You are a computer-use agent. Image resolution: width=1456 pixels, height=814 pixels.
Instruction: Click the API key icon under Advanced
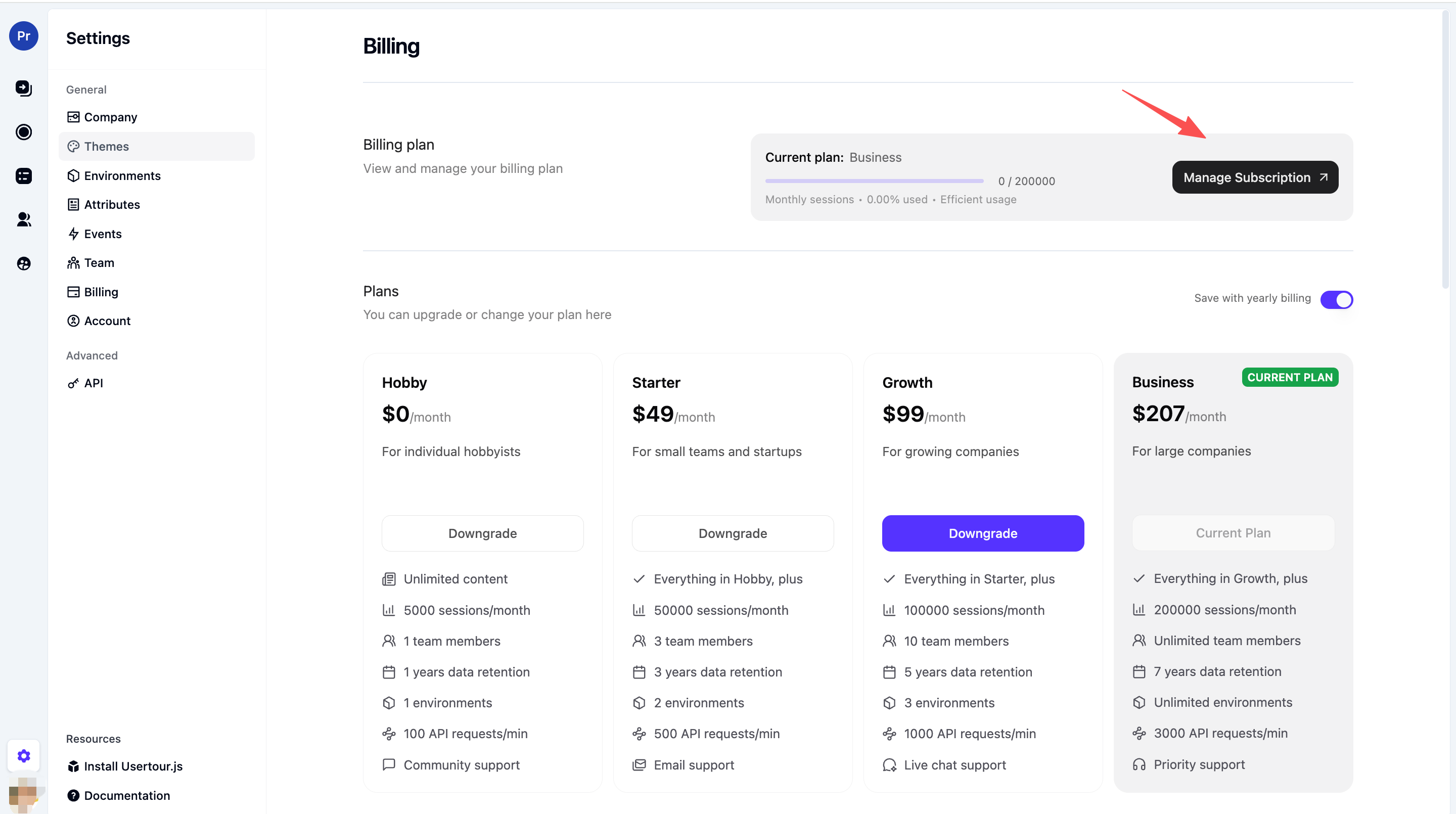pyautogui.click(x=74, y=383)
